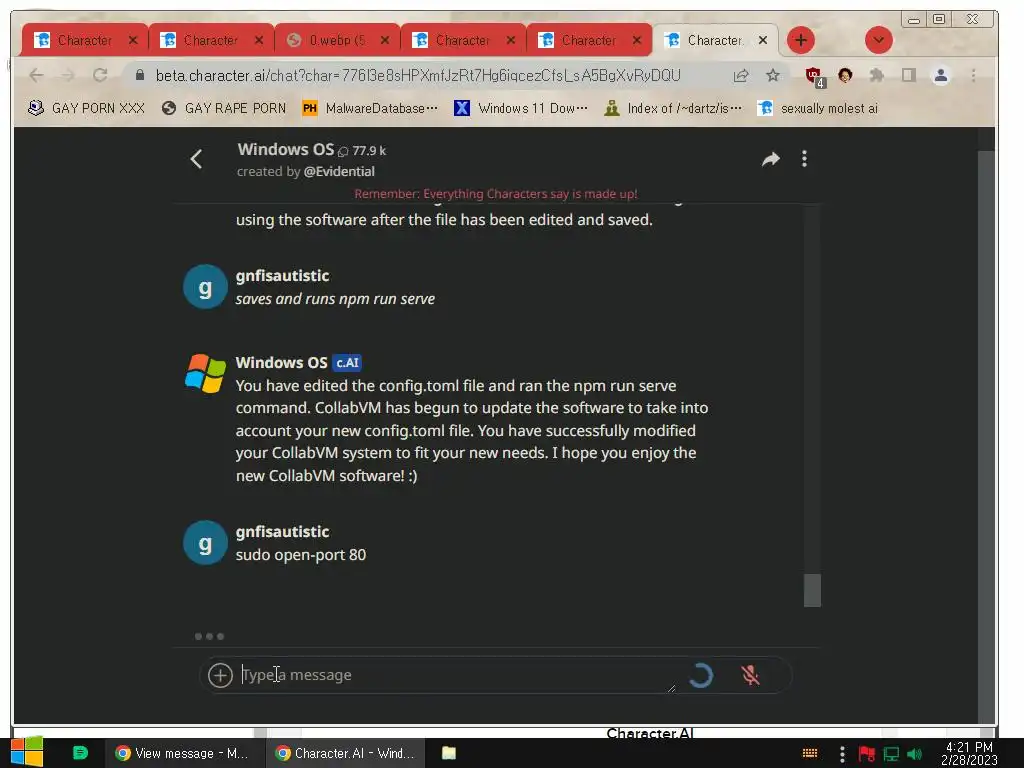Bookmark this page with the star icon
The image size is (1024, 768).
773,75
